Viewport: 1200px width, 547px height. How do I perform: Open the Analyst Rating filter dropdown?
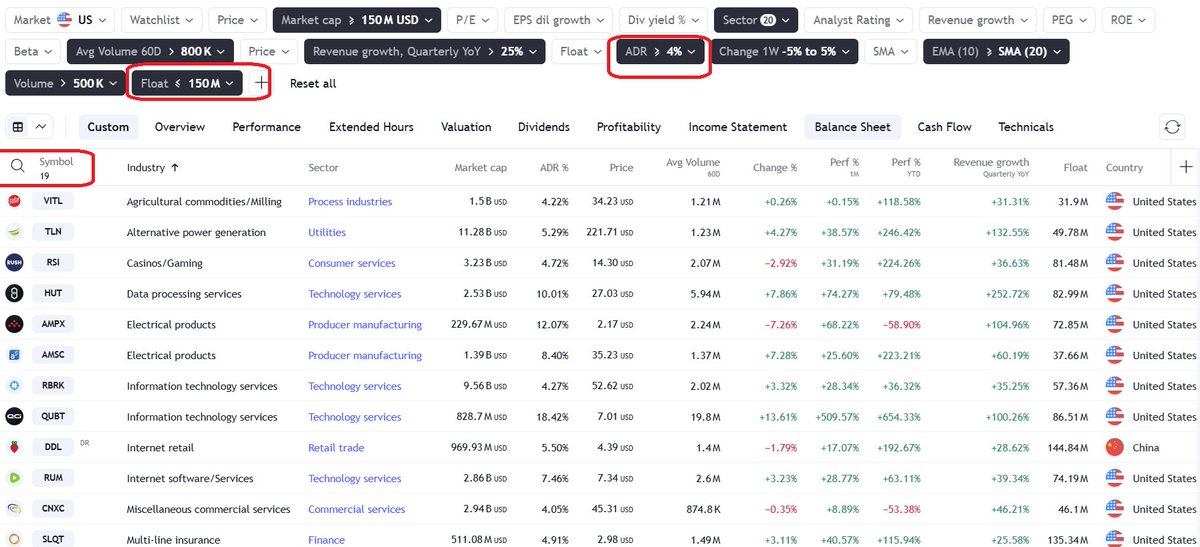pyautogui.click(x=858, y=19)
